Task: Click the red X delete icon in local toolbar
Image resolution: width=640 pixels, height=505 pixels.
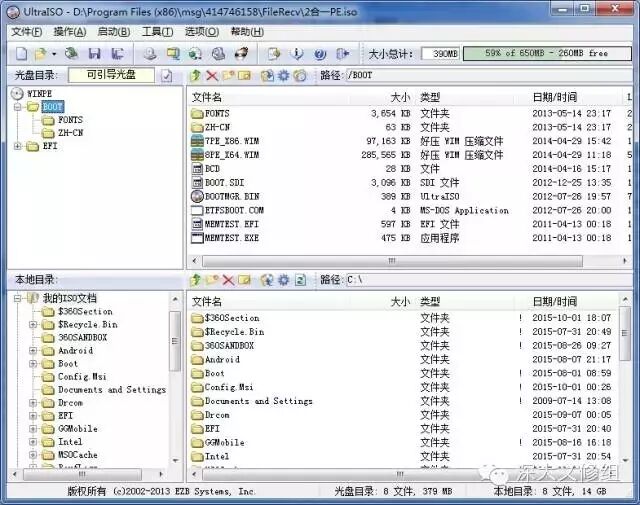Action: (228, 280)
